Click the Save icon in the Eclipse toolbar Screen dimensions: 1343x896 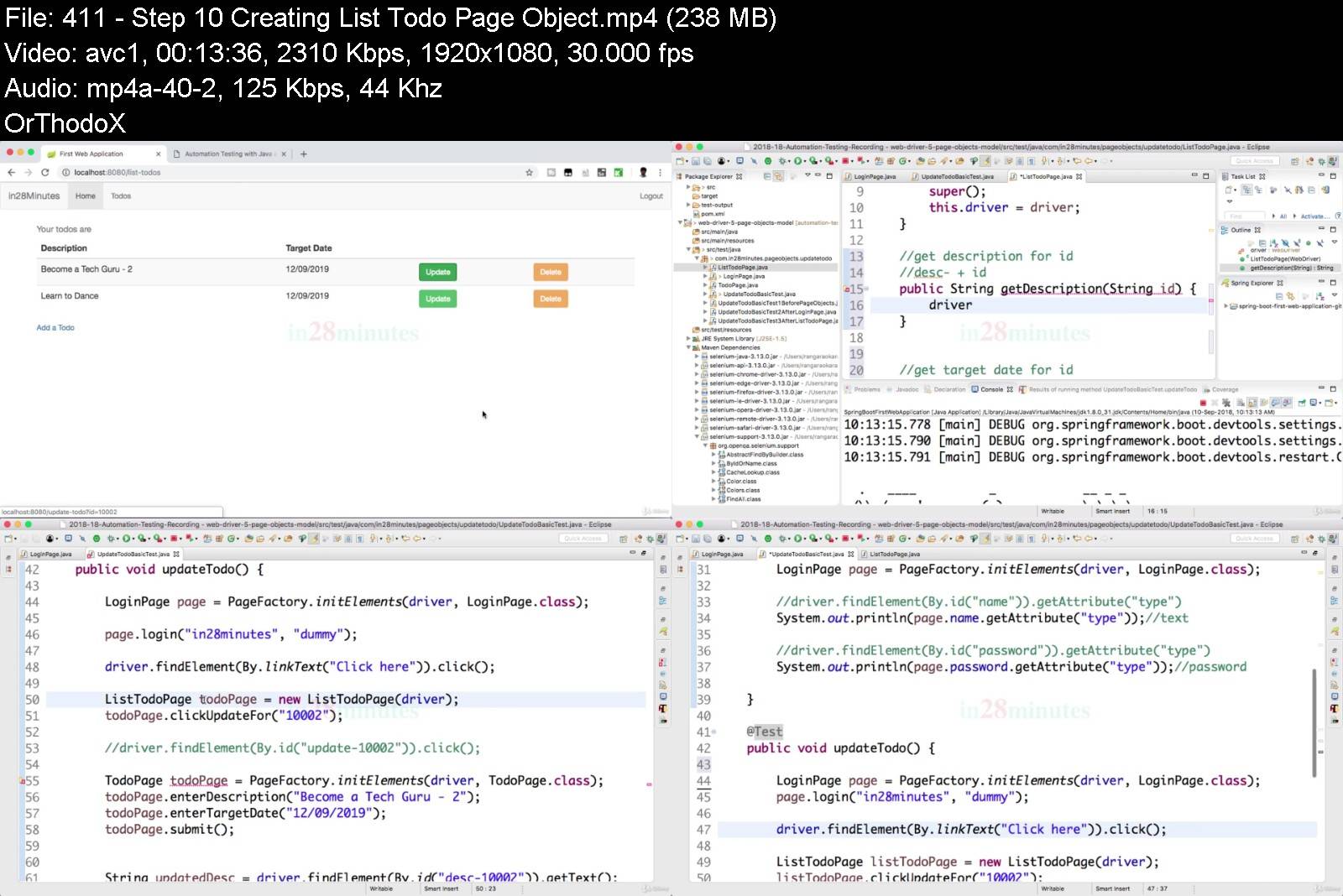[x=697, y=160]
